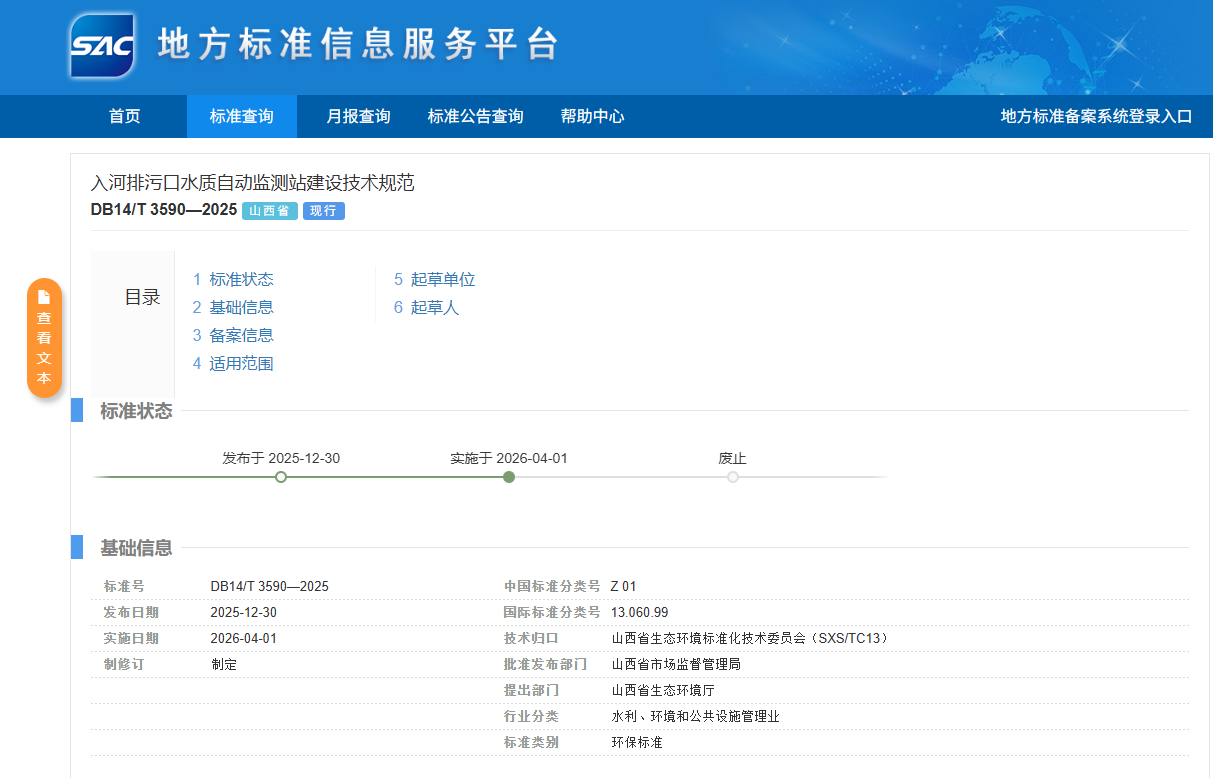Select the 标准查询 navigation tab
The image size is (1213, 778).
pyautogui.click(x=241, y=116)
